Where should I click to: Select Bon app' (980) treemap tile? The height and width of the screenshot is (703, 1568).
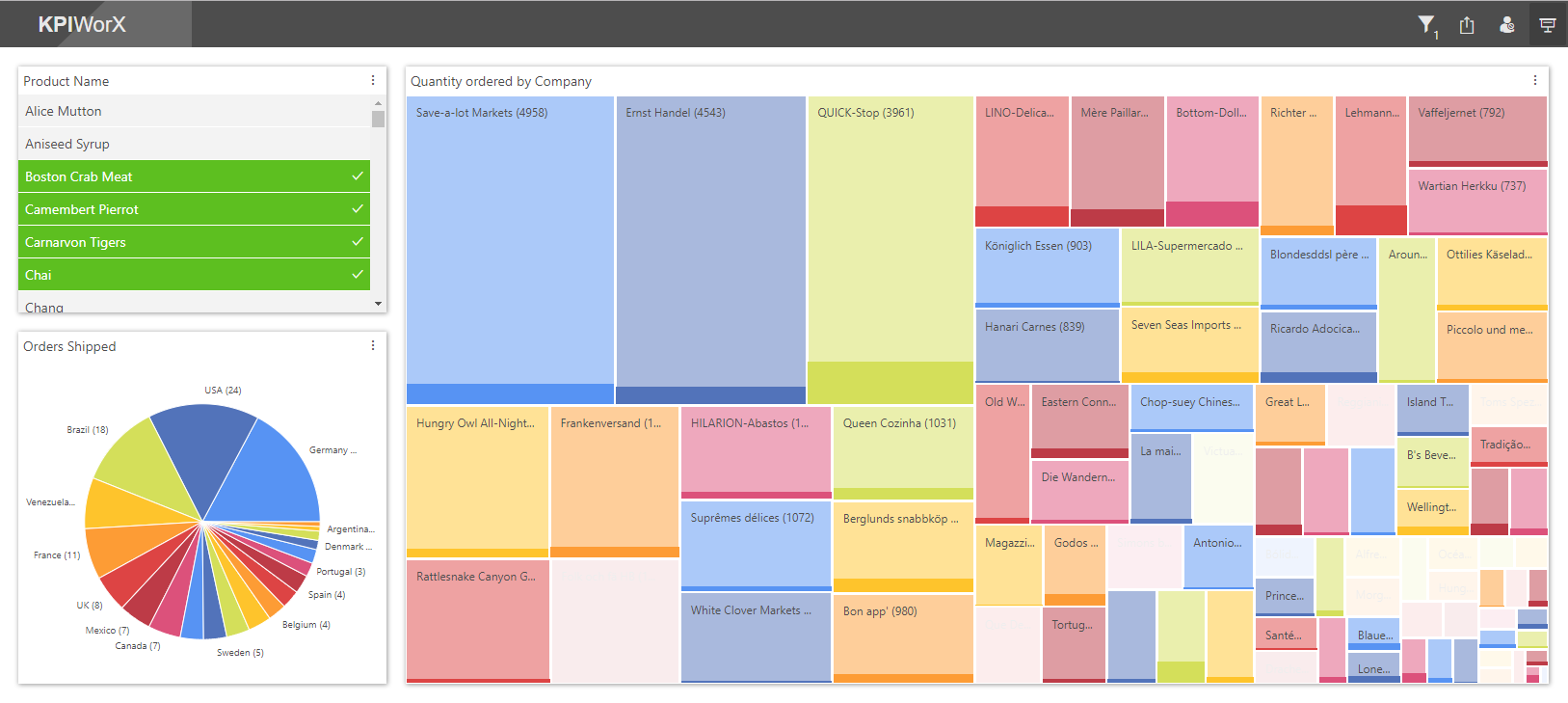click(x=903, y=639)
